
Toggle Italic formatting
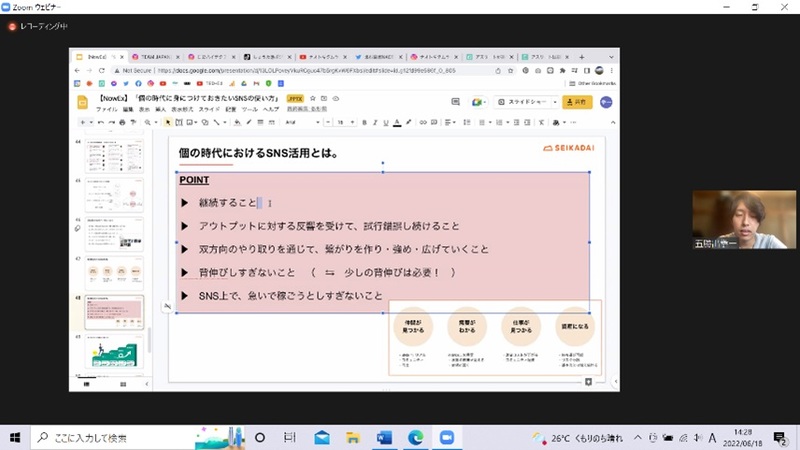[x=375, y=122]
